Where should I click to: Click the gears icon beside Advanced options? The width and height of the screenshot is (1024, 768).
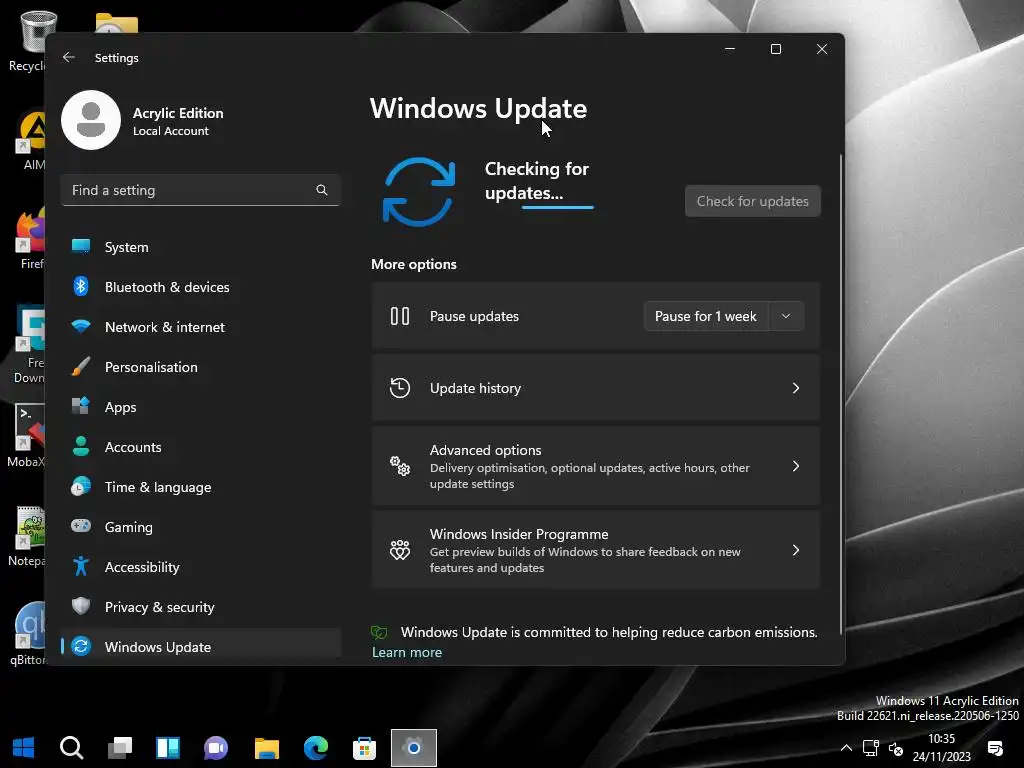click(x=400, y=466)
